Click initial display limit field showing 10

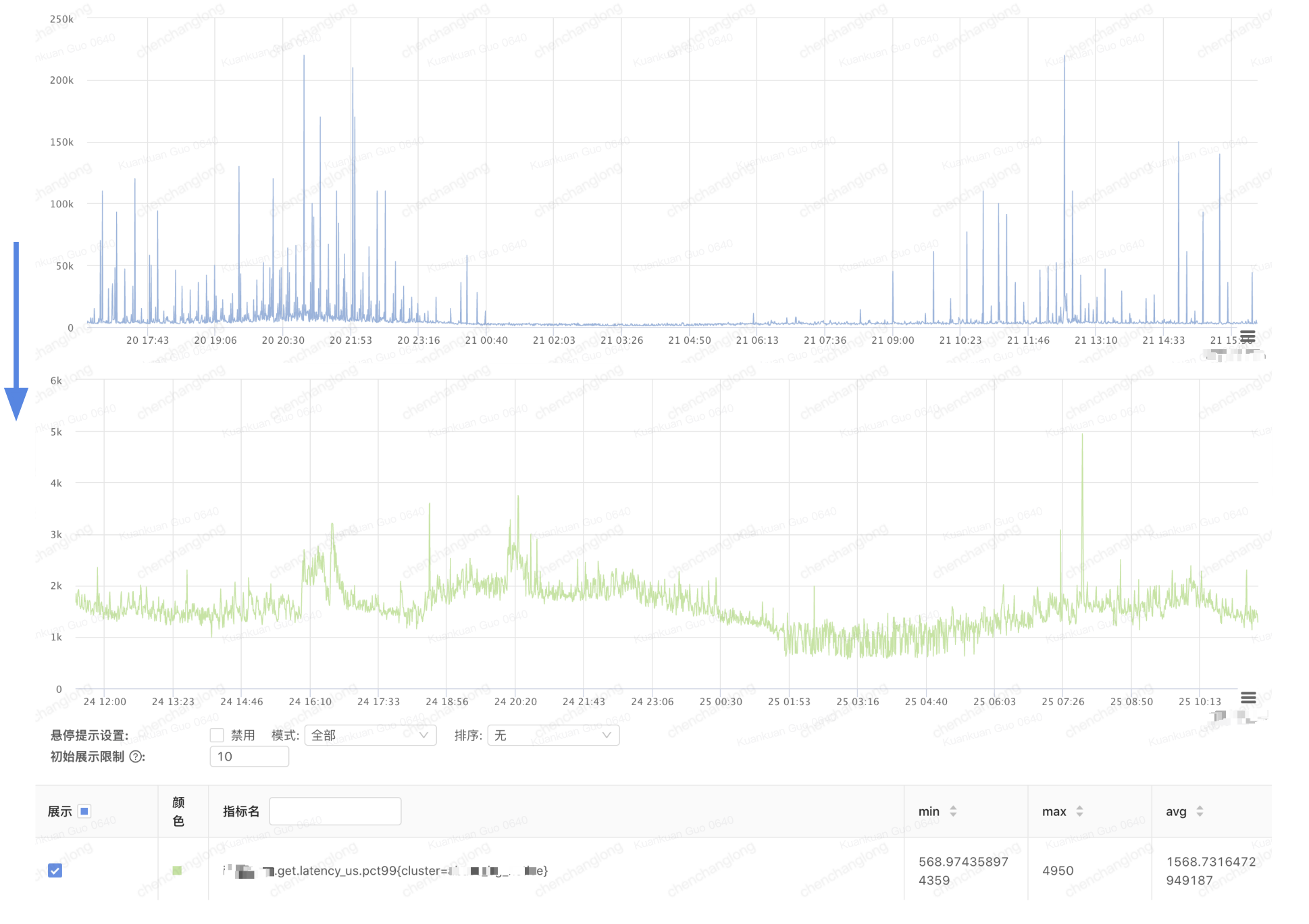pyautogui.click(x=249, y=756)
